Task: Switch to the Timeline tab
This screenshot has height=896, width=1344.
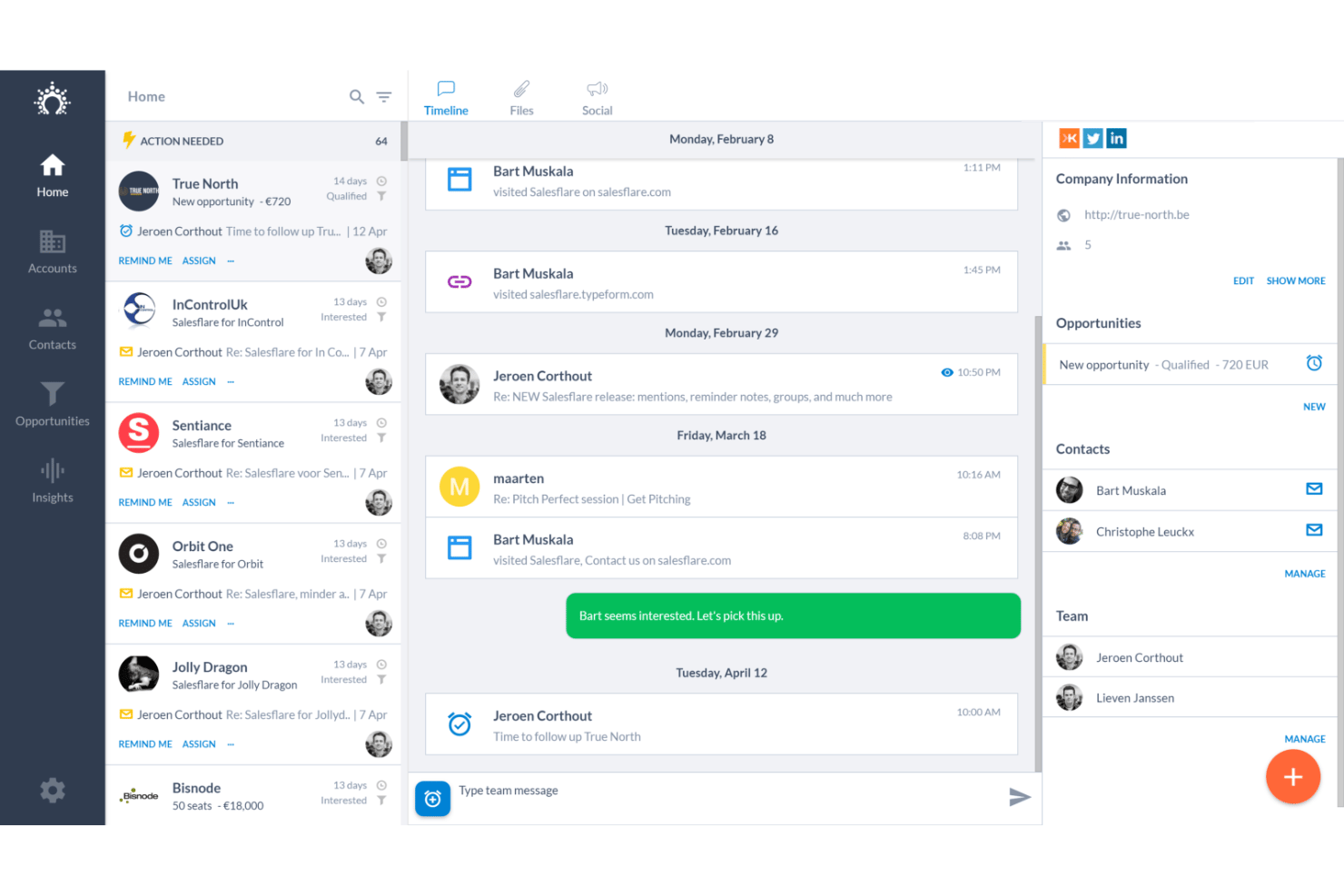Action: point(446,98)
